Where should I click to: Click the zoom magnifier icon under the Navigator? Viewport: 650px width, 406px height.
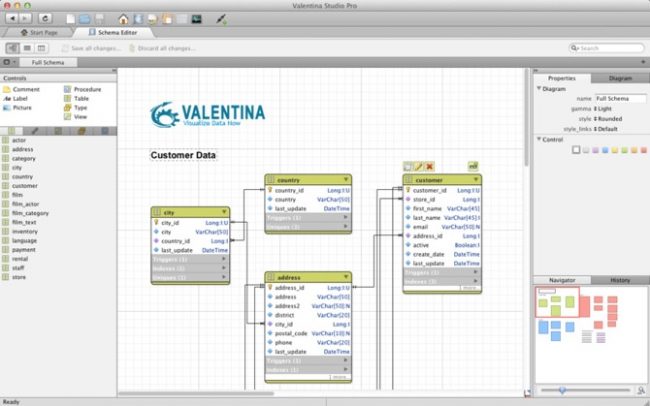641,390
